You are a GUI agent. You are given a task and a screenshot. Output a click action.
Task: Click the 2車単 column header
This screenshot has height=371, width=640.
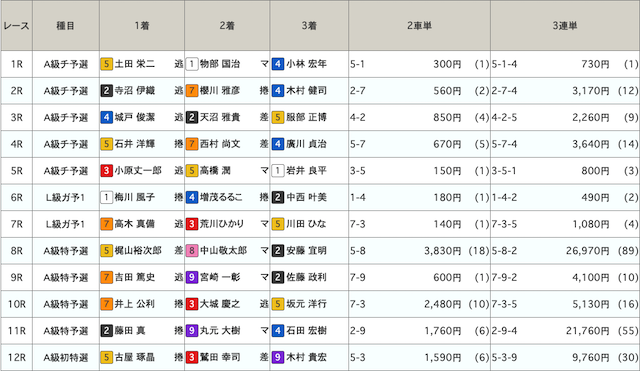tap(419, 26)
